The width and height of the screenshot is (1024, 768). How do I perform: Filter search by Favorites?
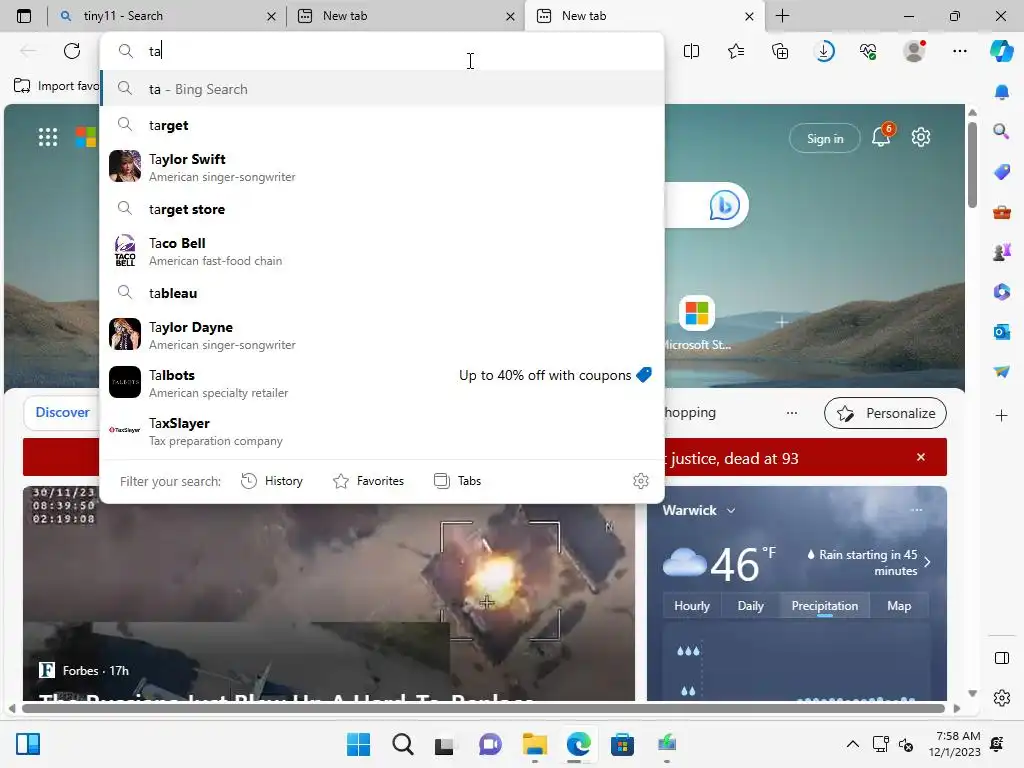[368, 481]
